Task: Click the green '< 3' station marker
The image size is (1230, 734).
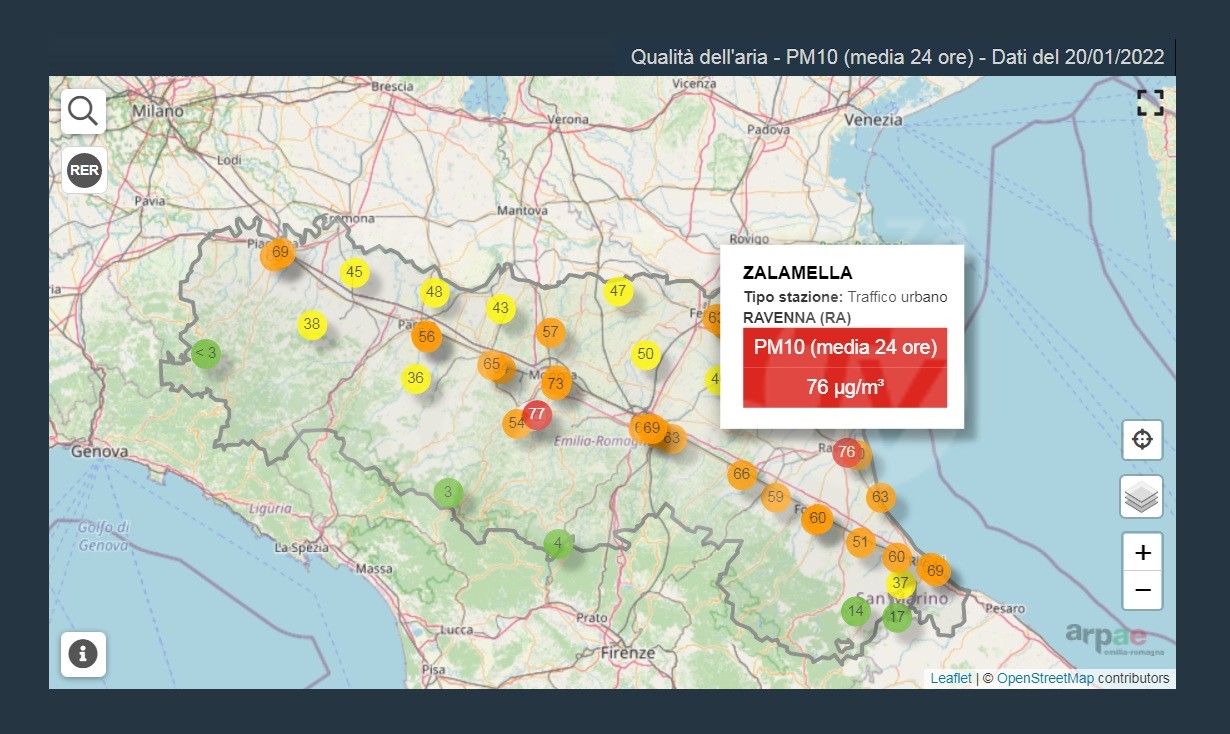Action: point(205,352)
